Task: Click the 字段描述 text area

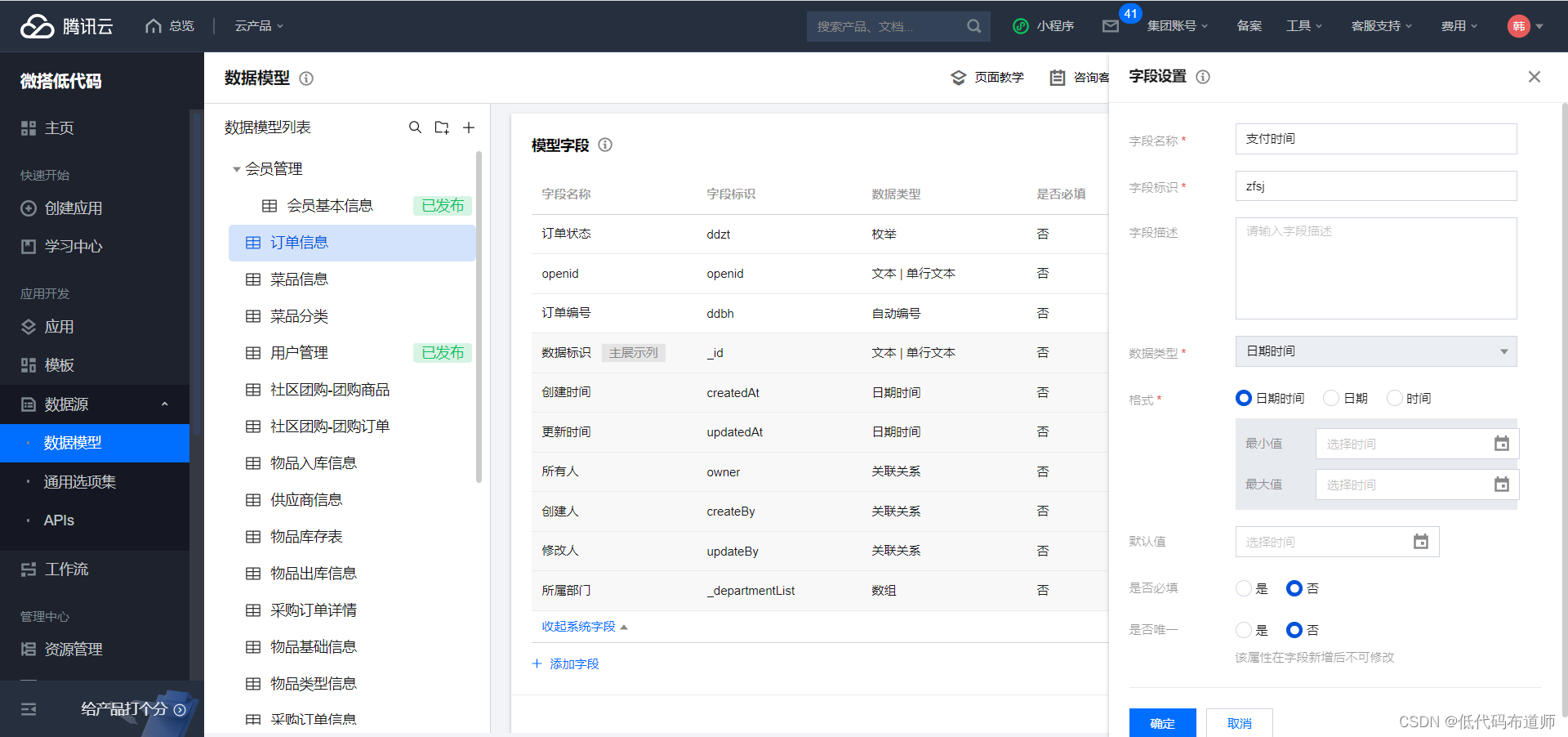Action: pos(1376,268)
